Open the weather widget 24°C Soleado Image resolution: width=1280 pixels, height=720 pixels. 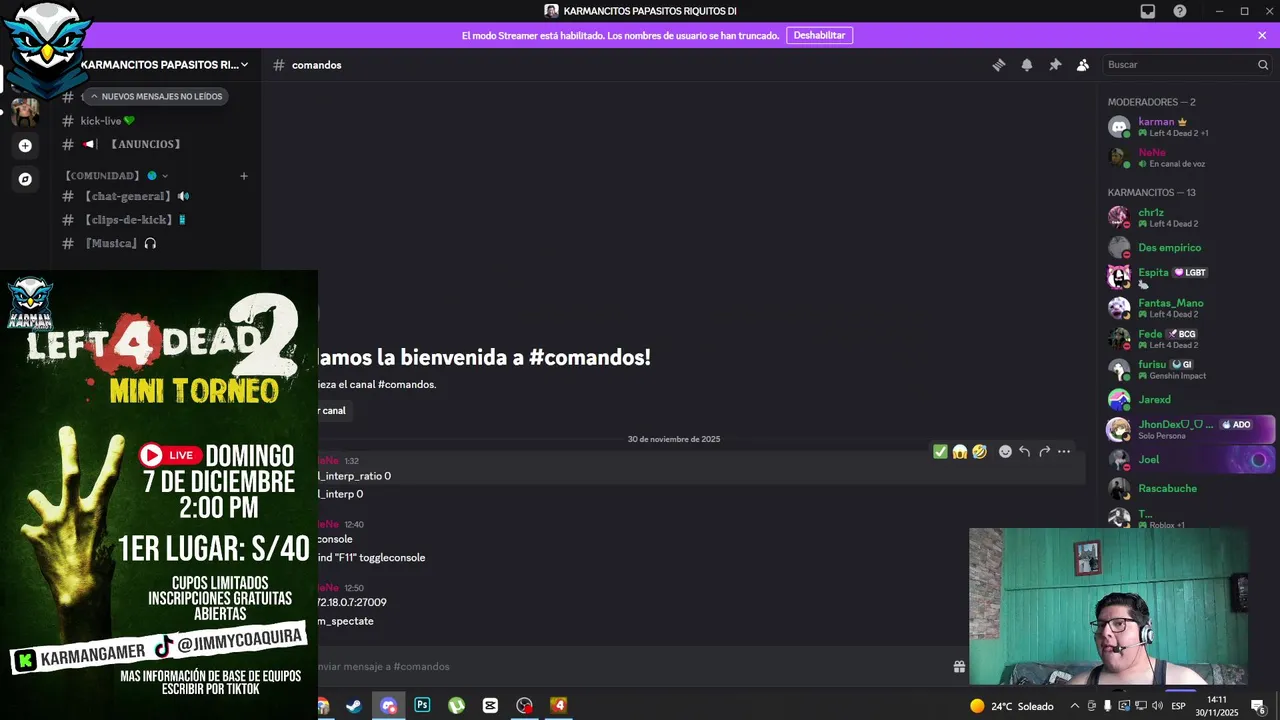pos(1012,706)
